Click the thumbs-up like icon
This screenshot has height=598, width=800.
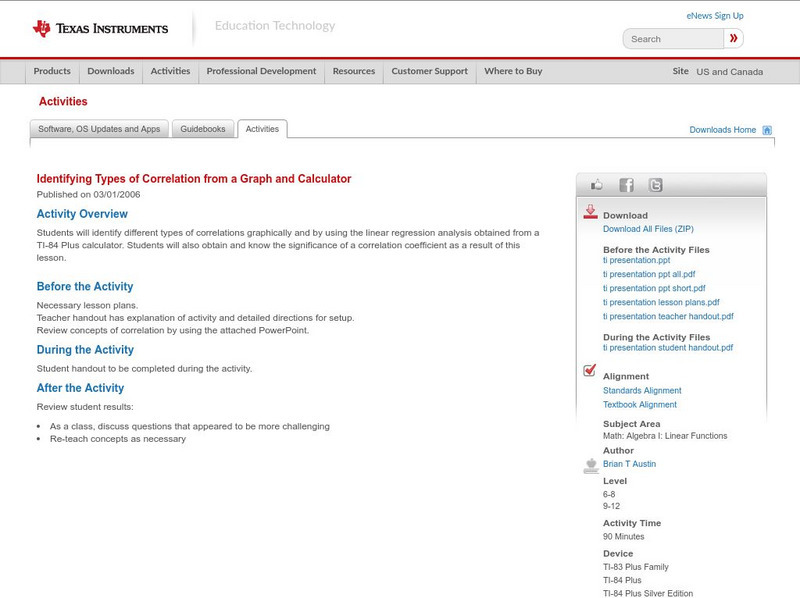click(596, 185)
